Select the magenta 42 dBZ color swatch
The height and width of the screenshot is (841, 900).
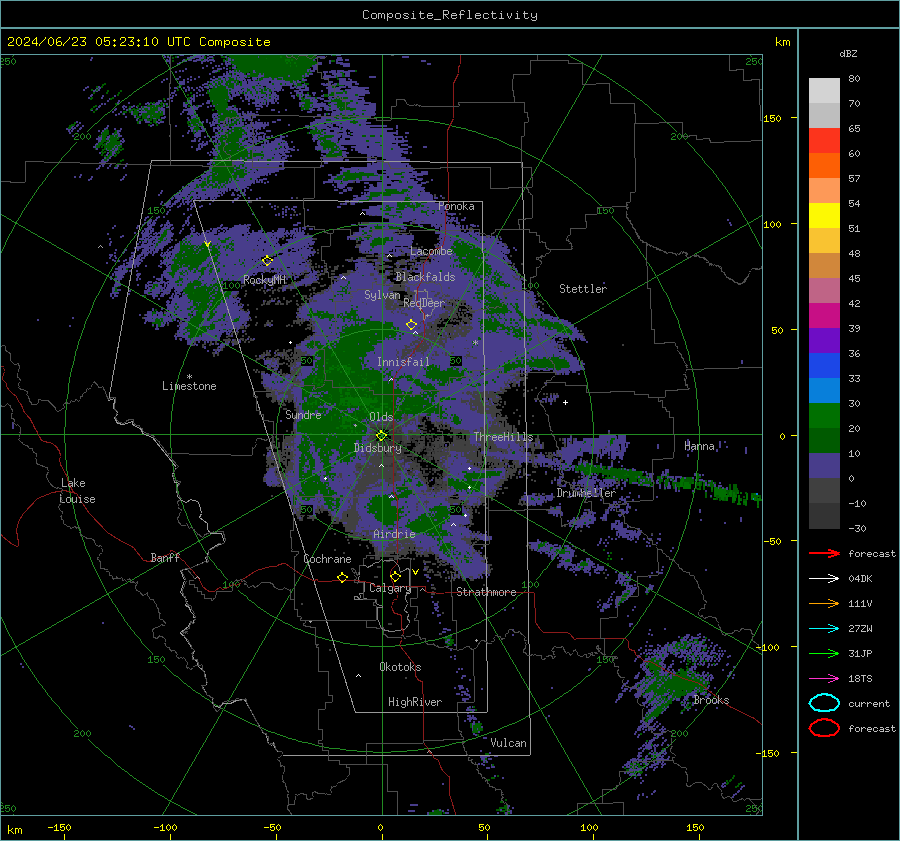[x=824, y=316]
